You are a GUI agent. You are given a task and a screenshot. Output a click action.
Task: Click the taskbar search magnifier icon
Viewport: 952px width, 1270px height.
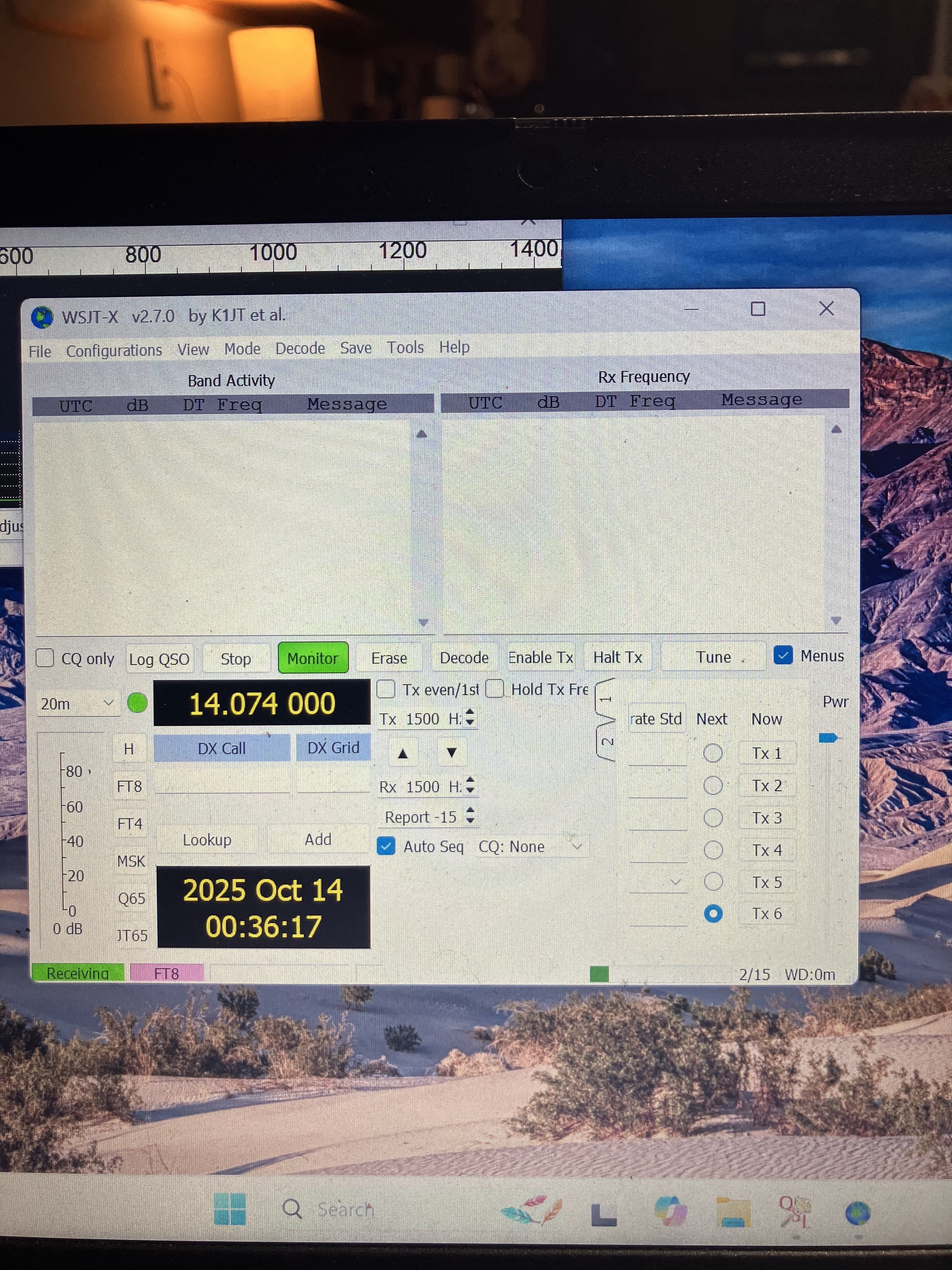(292, 1209)
